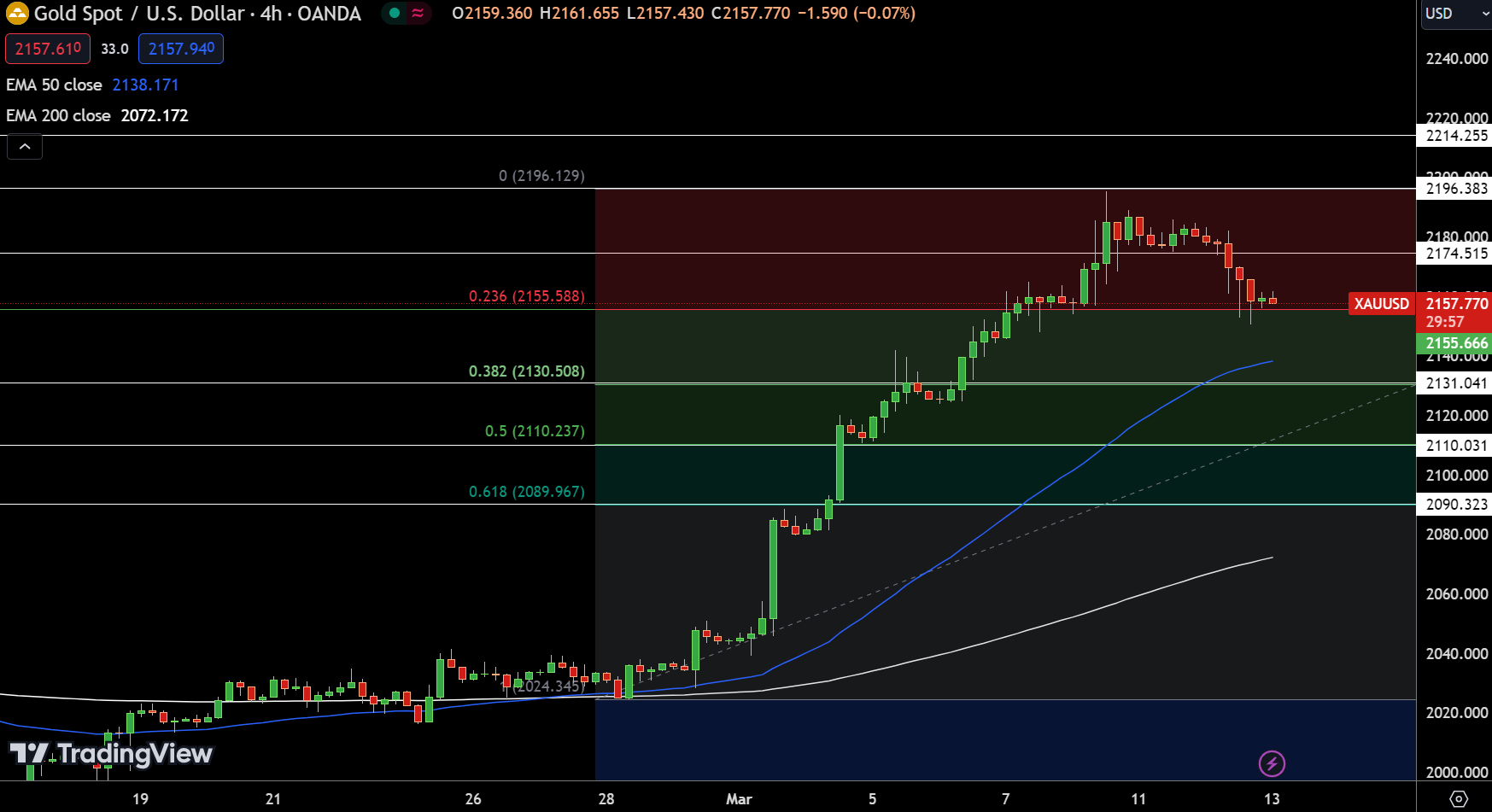This screenshot has height=812, width=1492.
Task: Click the 0.618 Fibonacci level label
Action: pos(526,492)
